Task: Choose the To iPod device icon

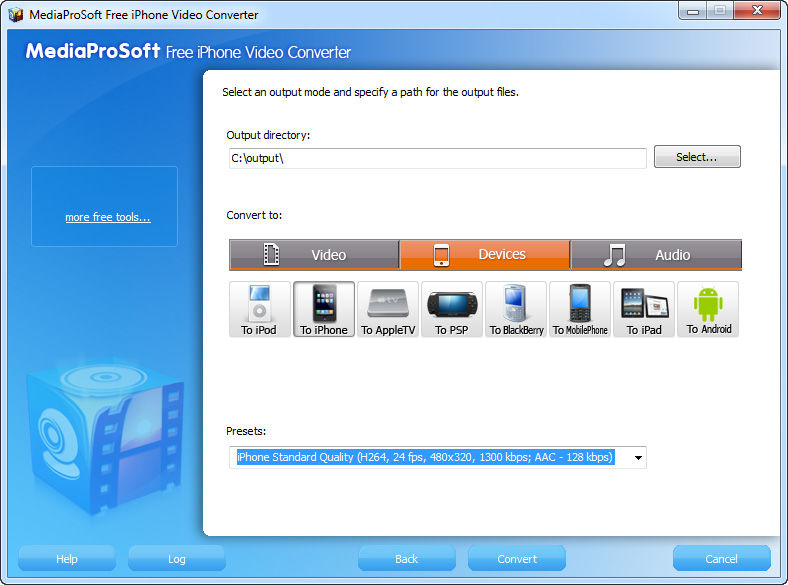Action: tap(259, 309)
